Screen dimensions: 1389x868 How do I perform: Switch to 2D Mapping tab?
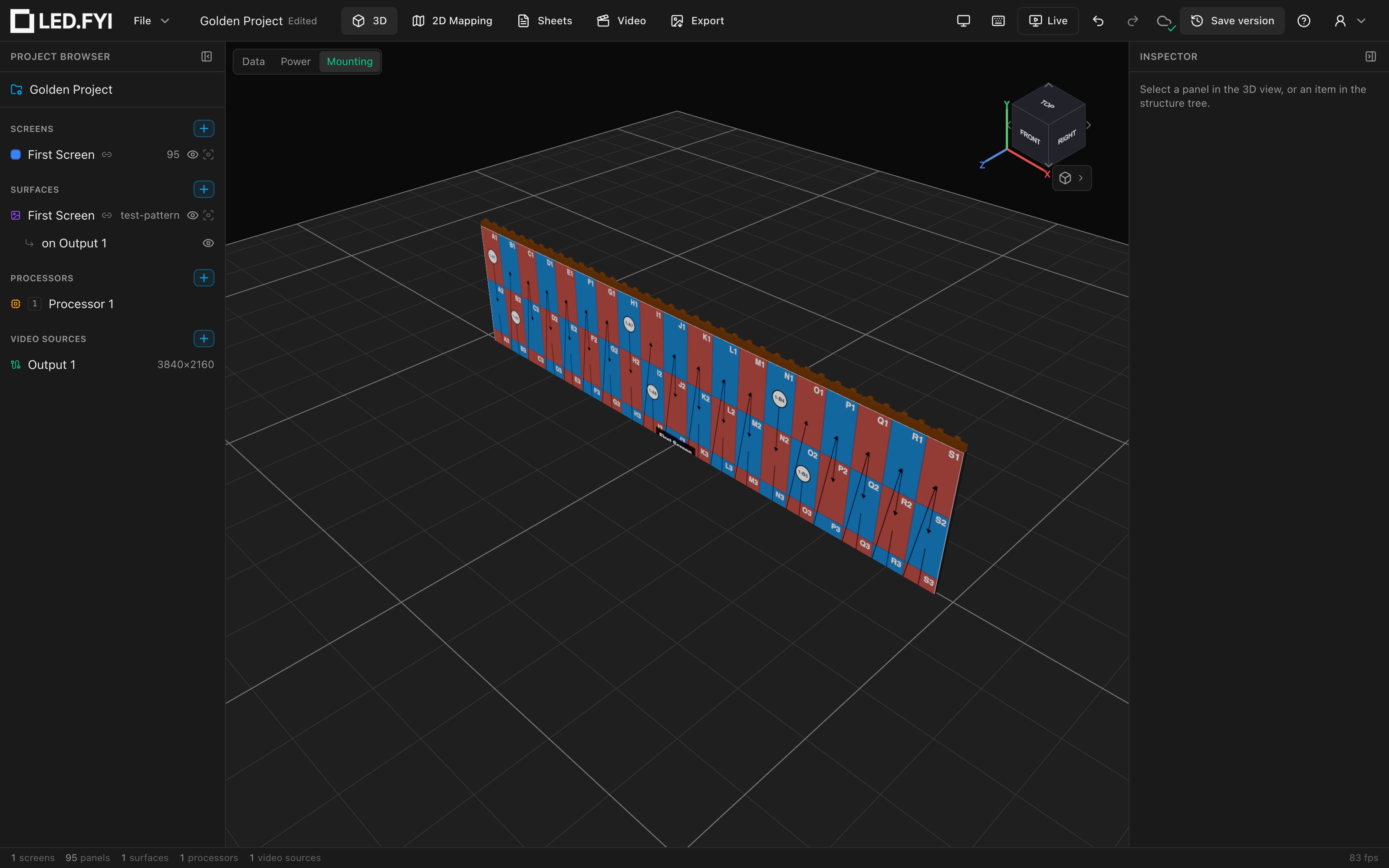[x=452, y=21]
